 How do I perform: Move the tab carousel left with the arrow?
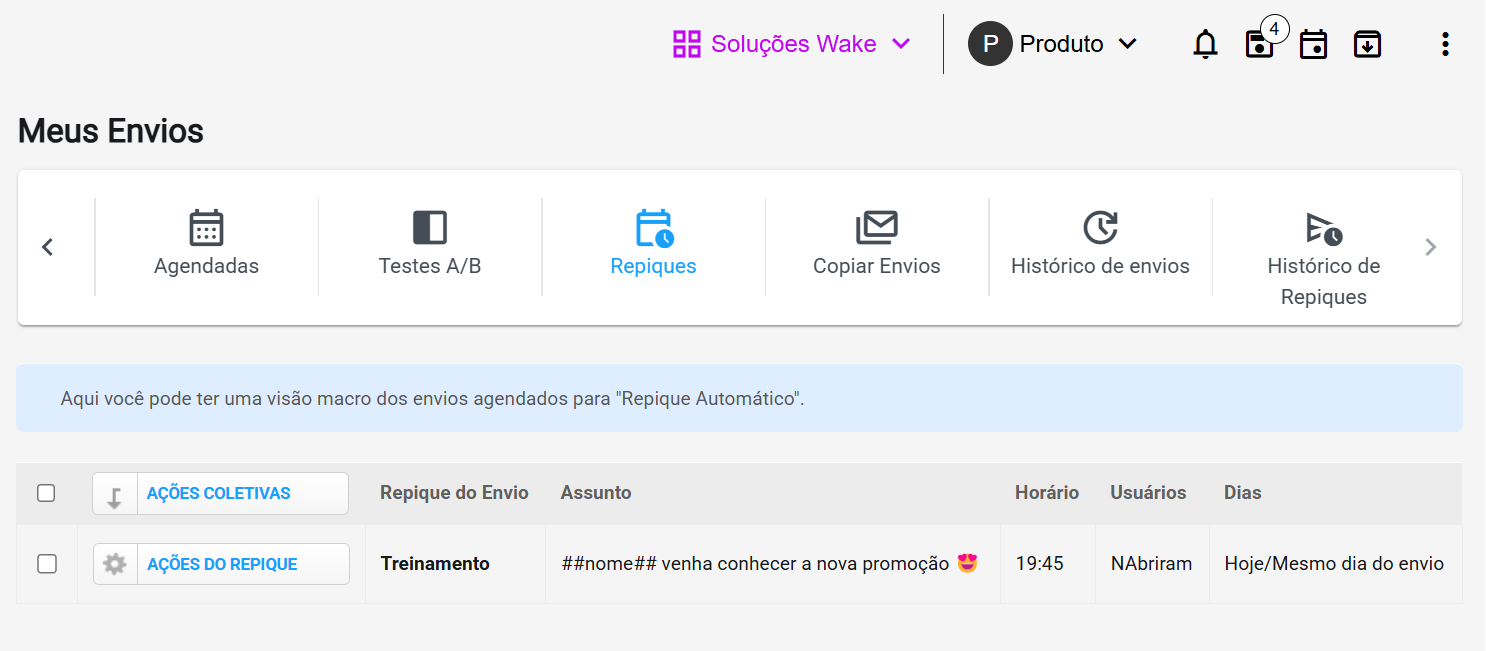pyautogui.click(x=48, y=247)
